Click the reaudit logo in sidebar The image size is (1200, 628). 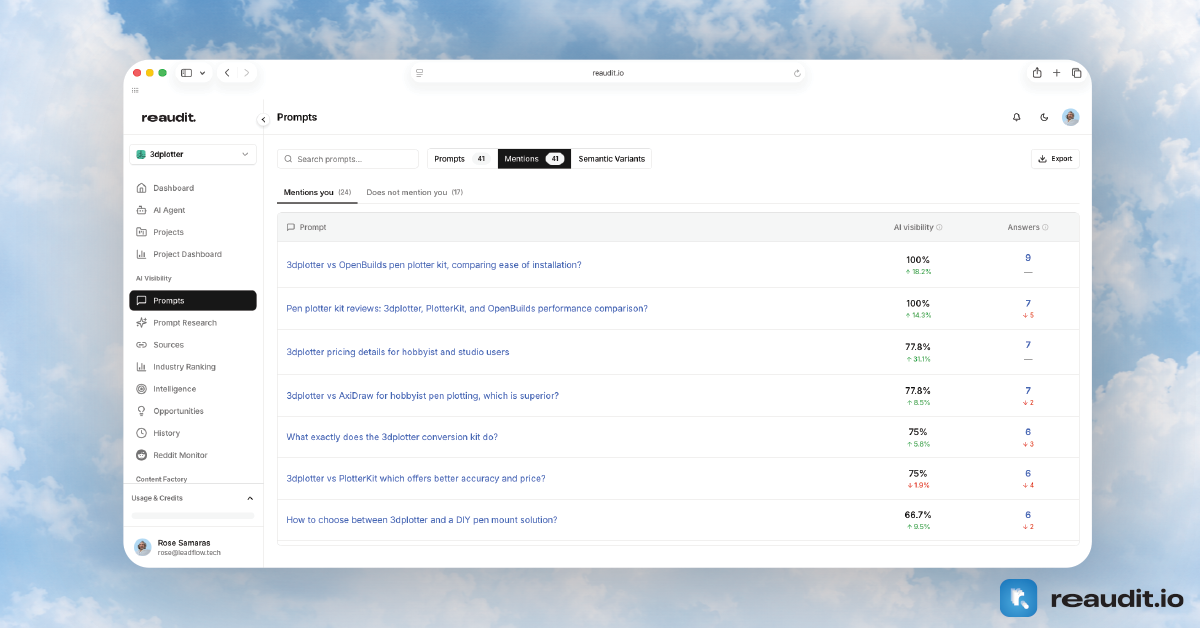[168, 118]
